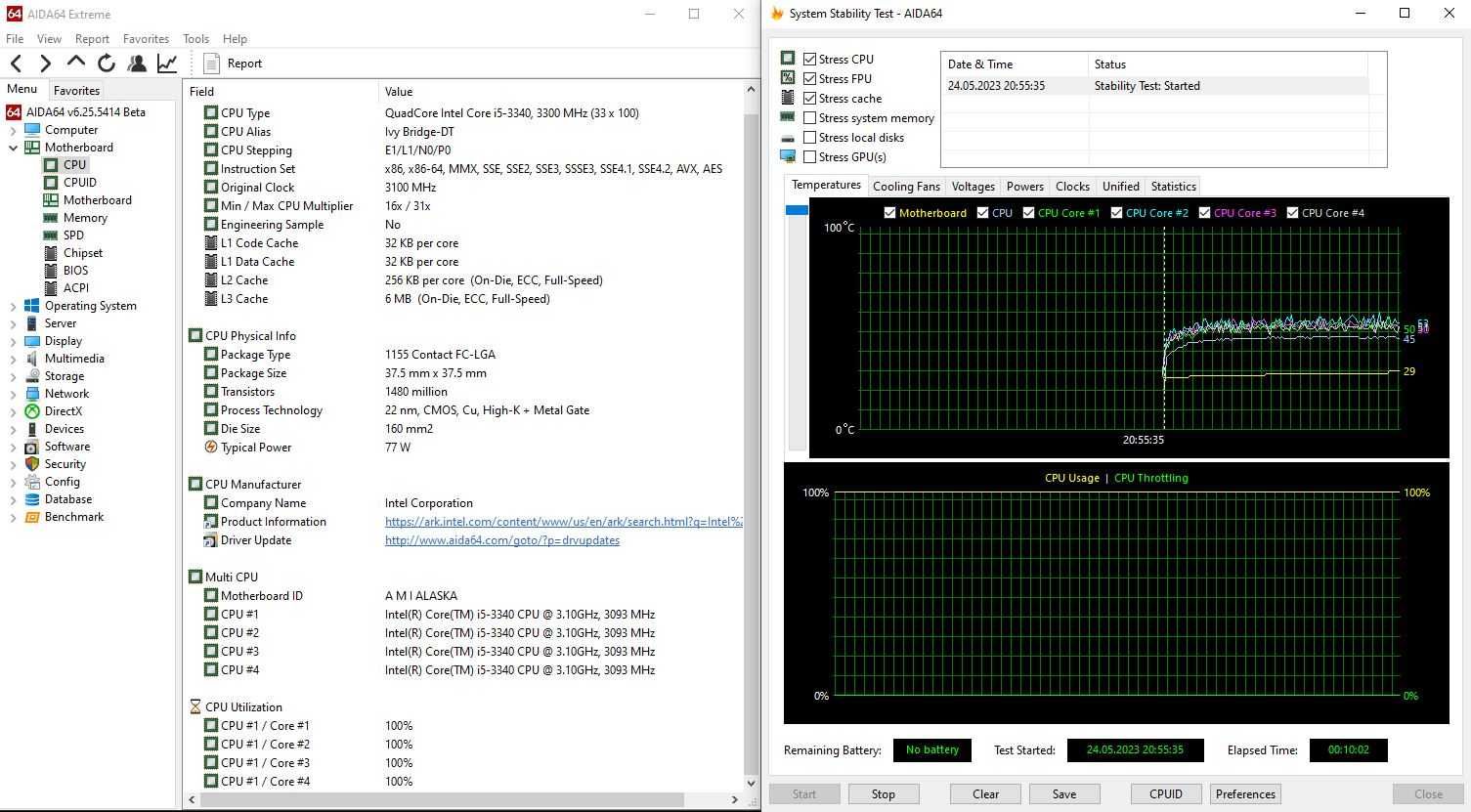Refresh the AIDA64 page with the refresh icon

(x=107, y=64)
